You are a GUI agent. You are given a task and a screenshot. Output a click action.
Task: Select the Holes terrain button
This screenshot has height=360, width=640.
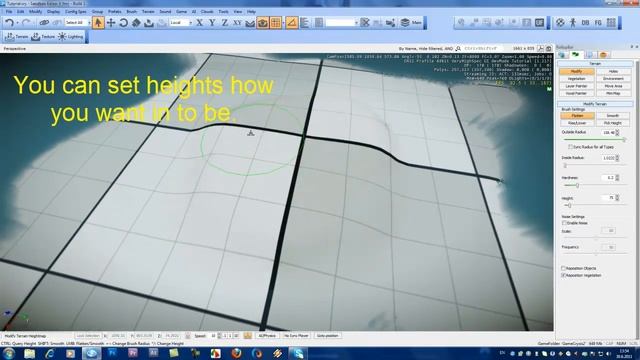pyautogui.click(x=613, y=71)
